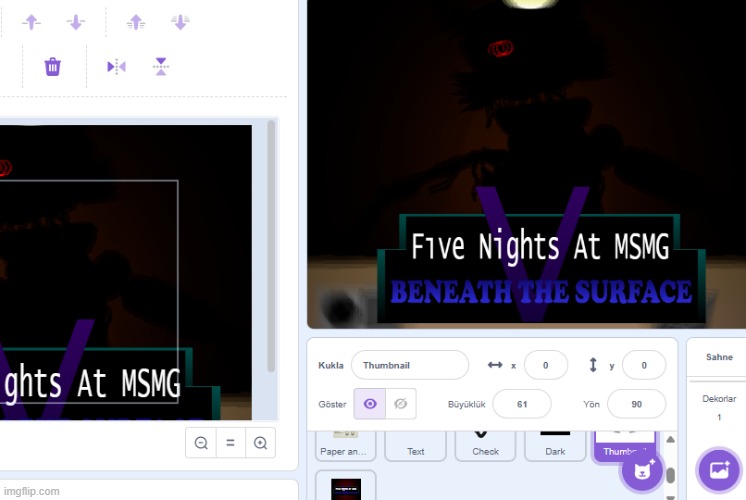Click the Backward (send down) arrow icon

coord(76,22)
